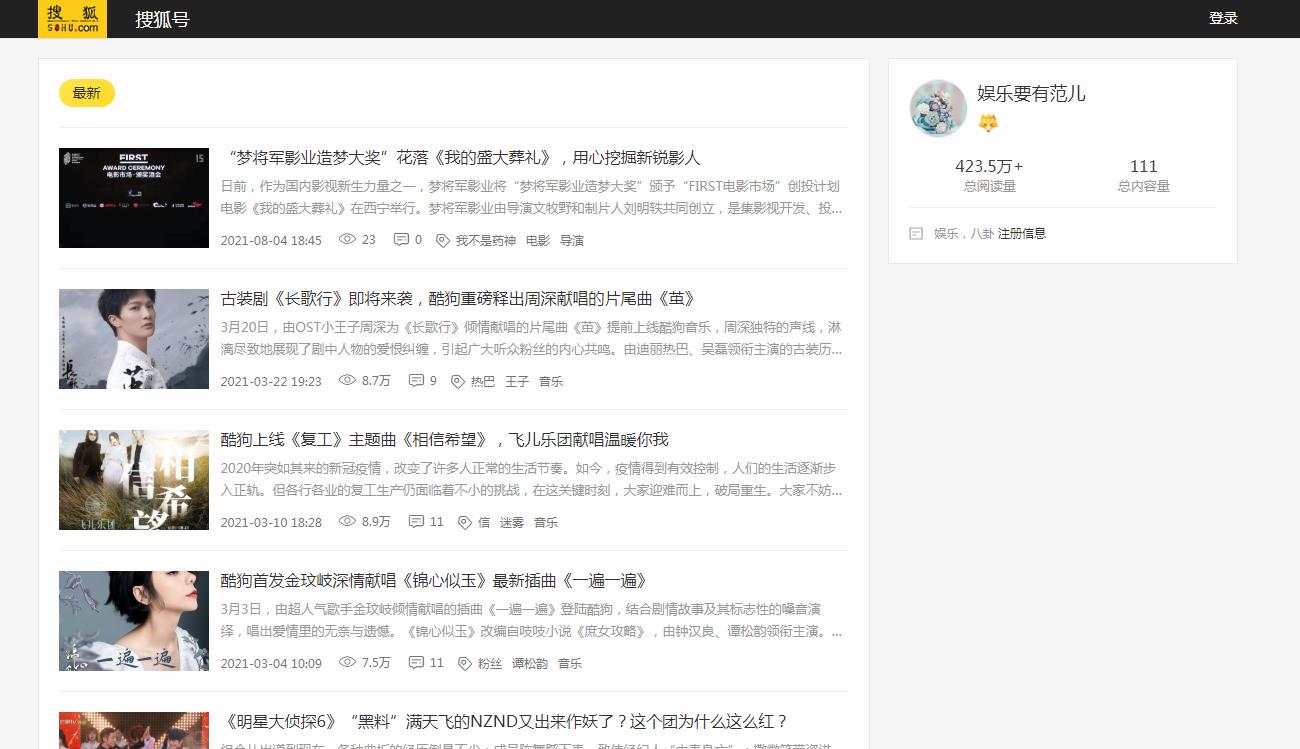Click the tag icon before 信 tag

(x=464, y=523)
